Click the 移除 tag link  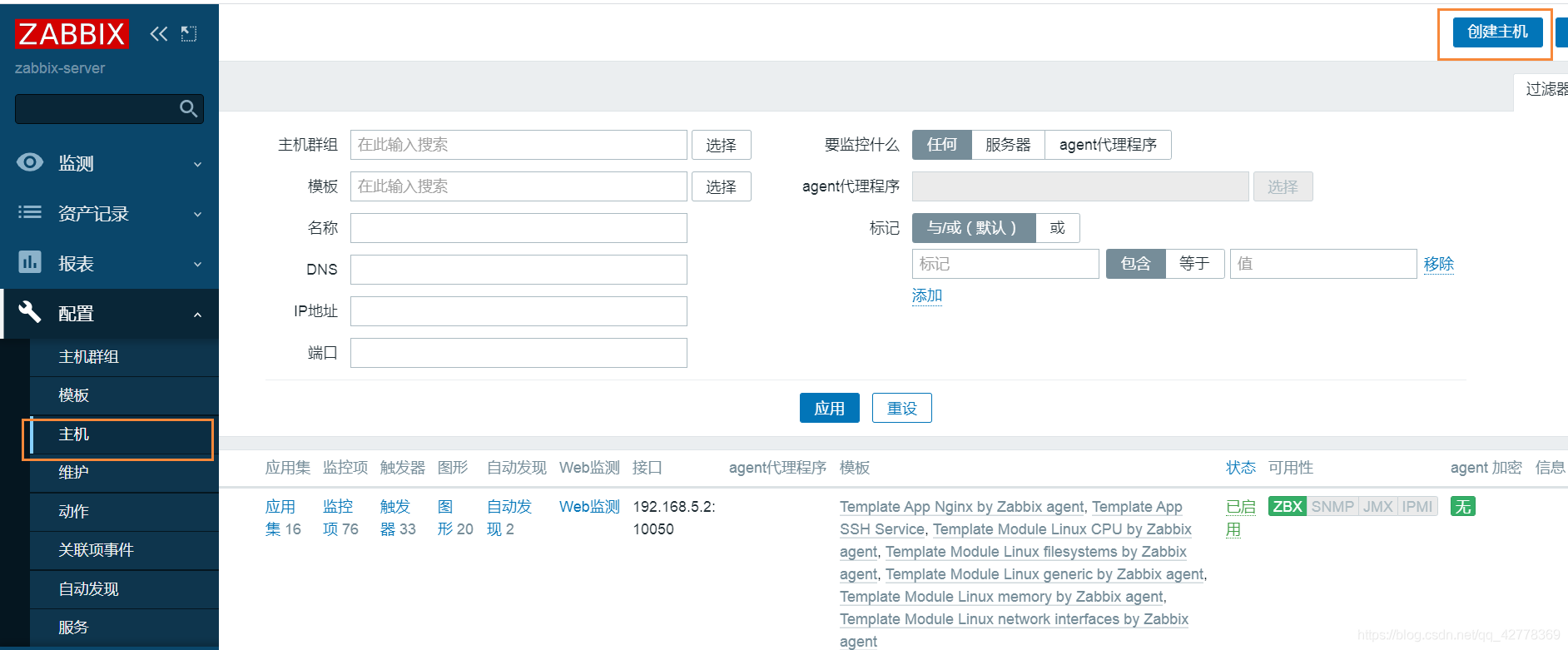click(1439, 264)
